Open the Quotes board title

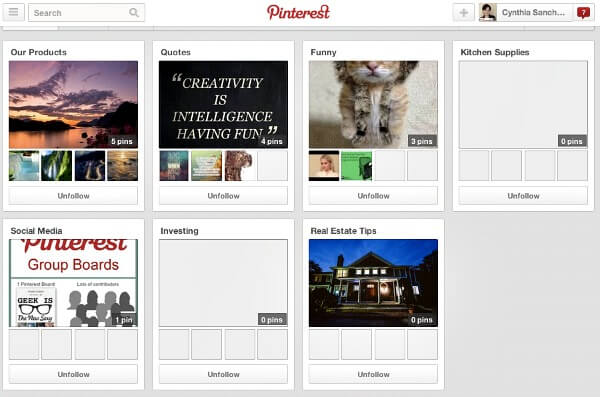pyautogui.click(x=176, y=52)
